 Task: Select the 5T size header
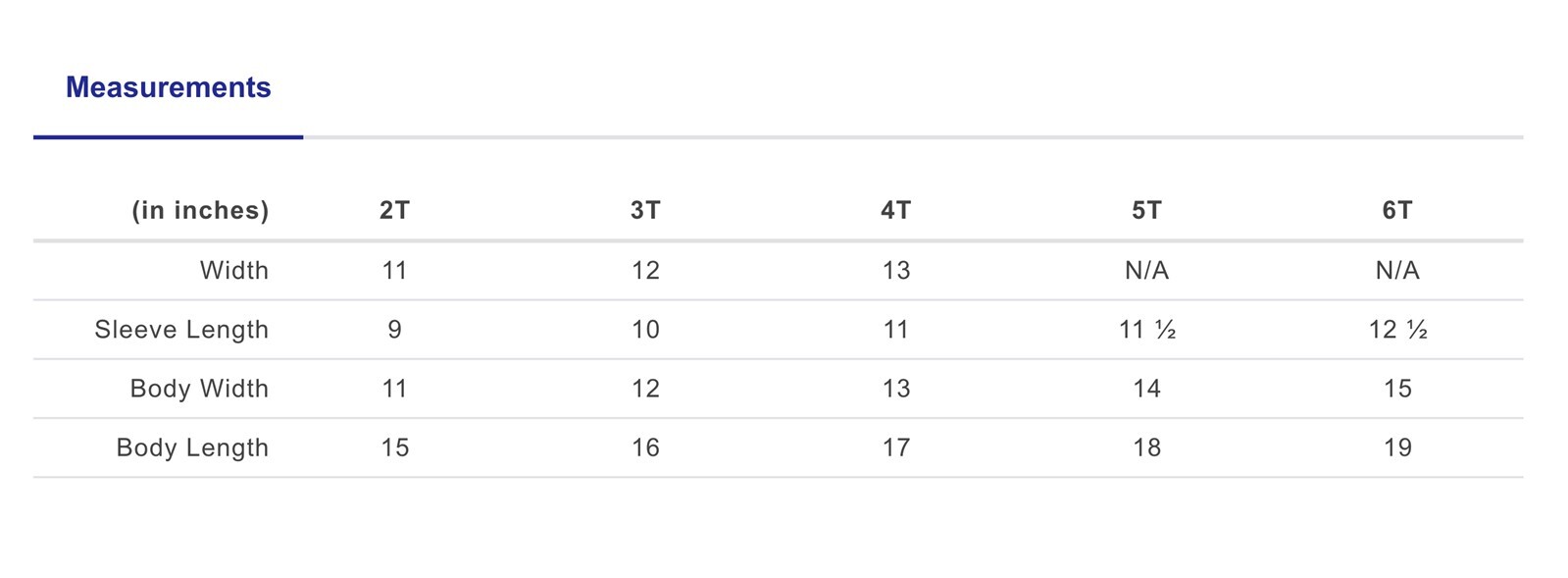point(1146,211)
